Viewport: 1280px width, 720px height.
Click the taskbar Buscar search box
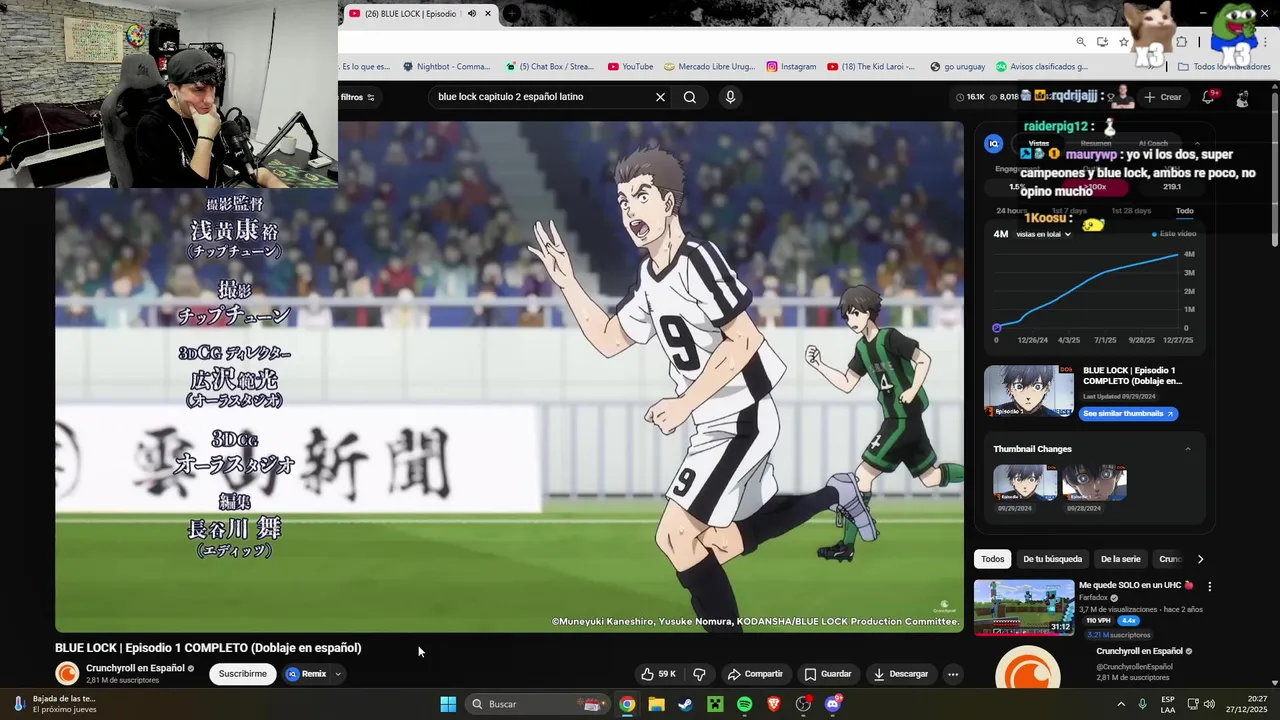(540, 704)
